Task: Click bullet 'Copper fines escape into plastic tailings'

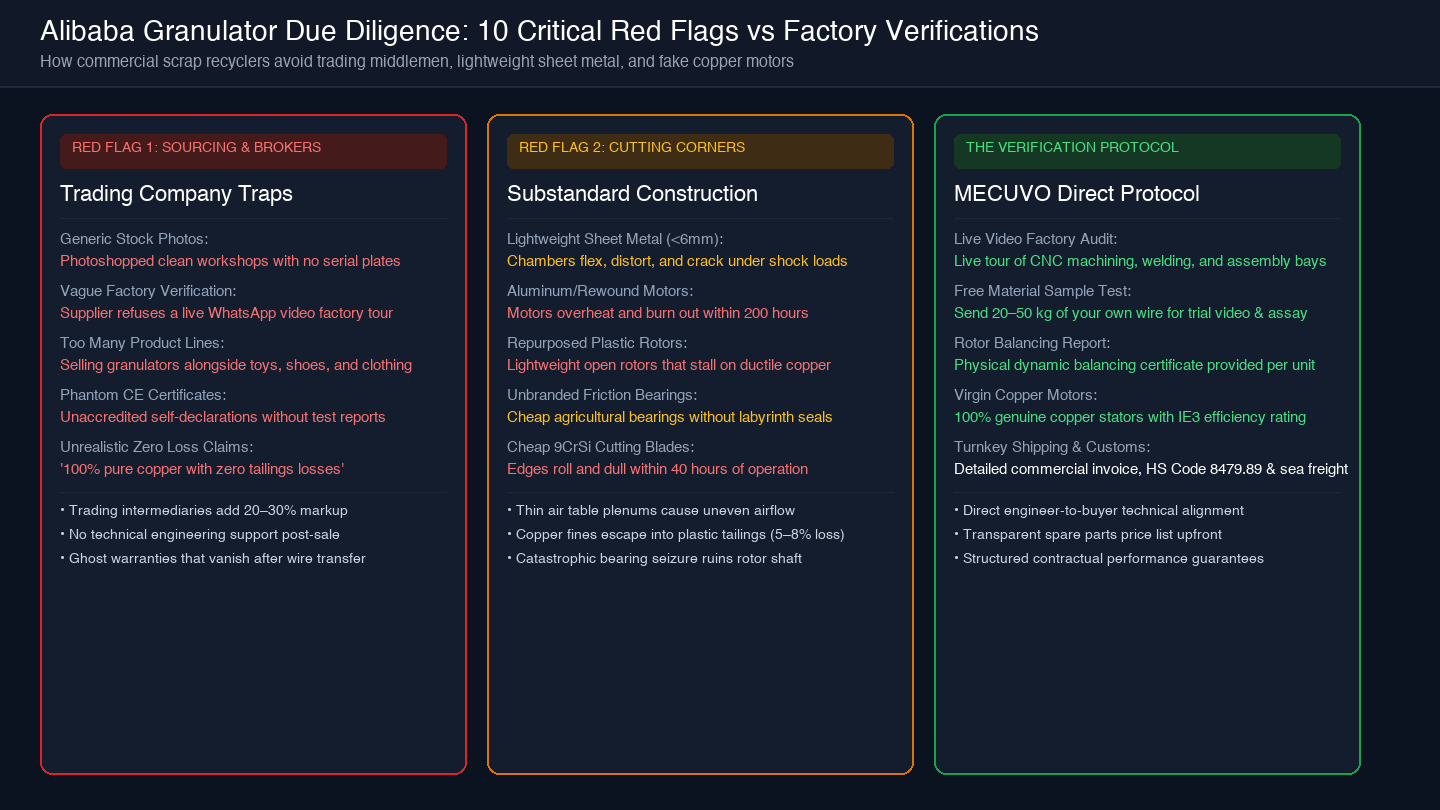Action: (676, 534)
